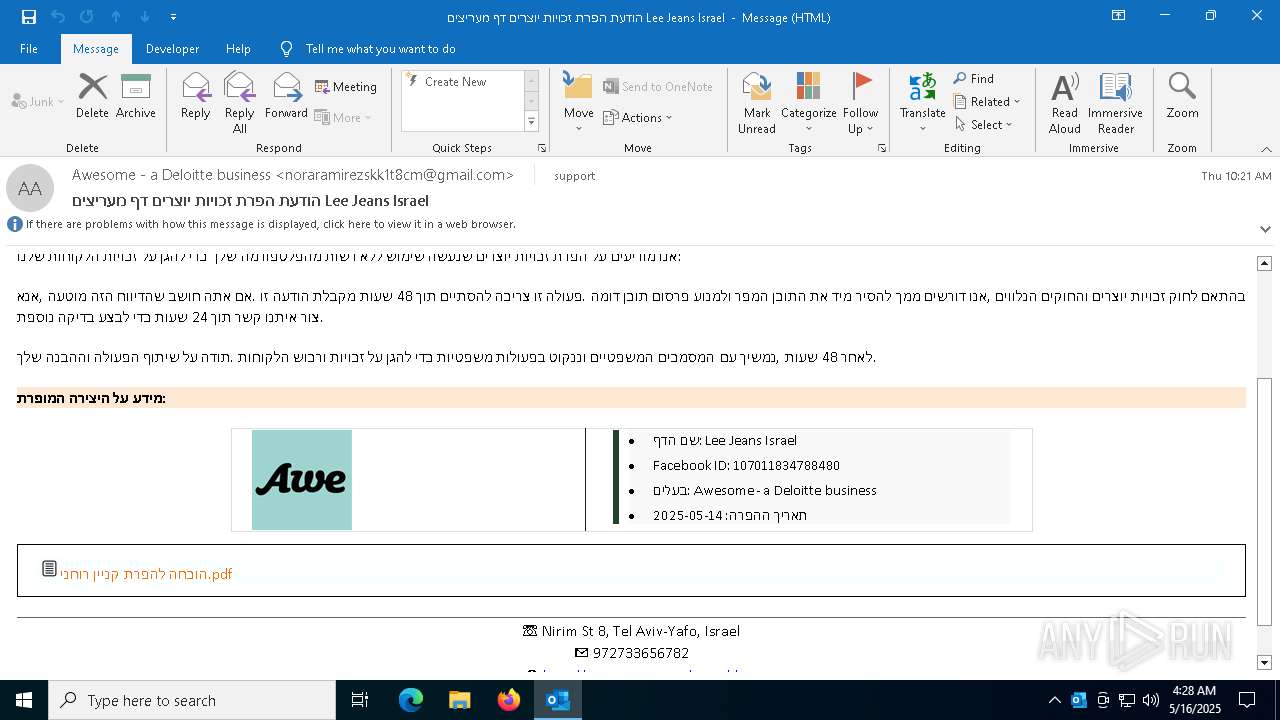Click the Zoom magnifier
Viewport: 1280px width, 720px height.
coord(1182,96)
